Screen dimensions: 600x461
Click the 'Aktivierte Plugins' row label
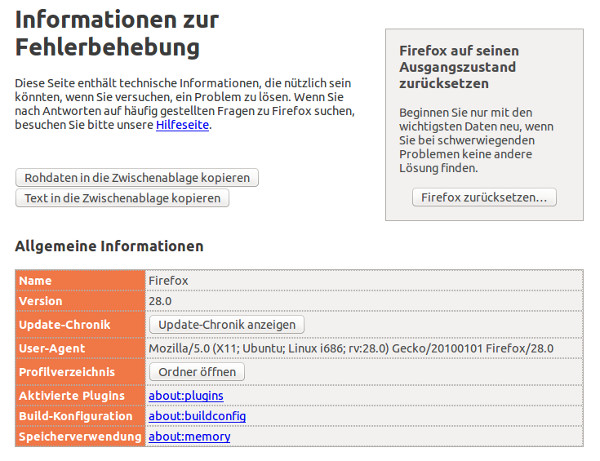point(73,396)
